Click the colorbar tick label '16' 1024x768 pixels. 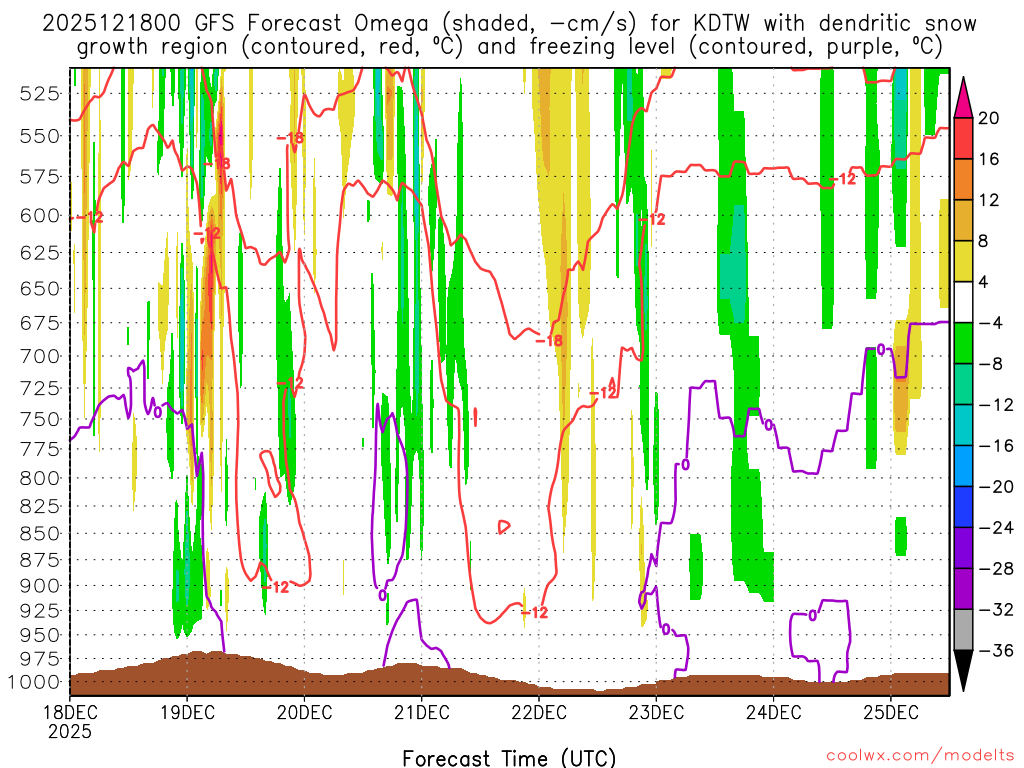click(989, 159)
